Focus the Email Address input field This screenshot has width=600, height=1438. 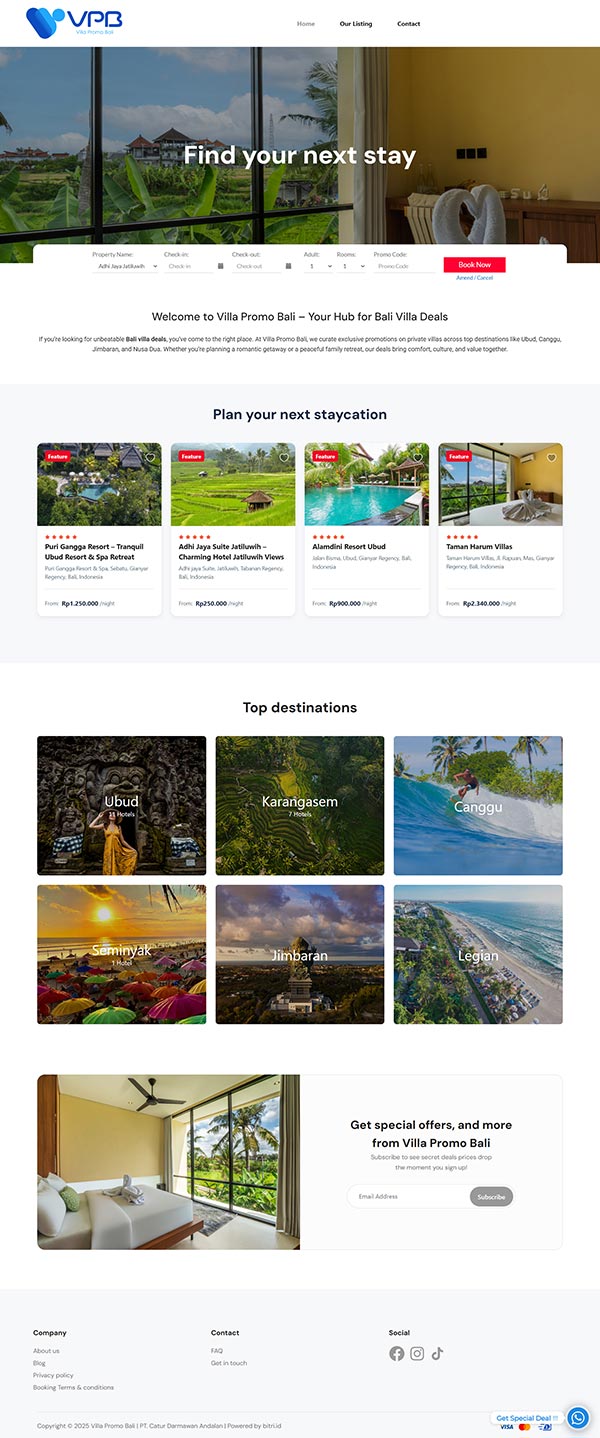(408, 1196)
